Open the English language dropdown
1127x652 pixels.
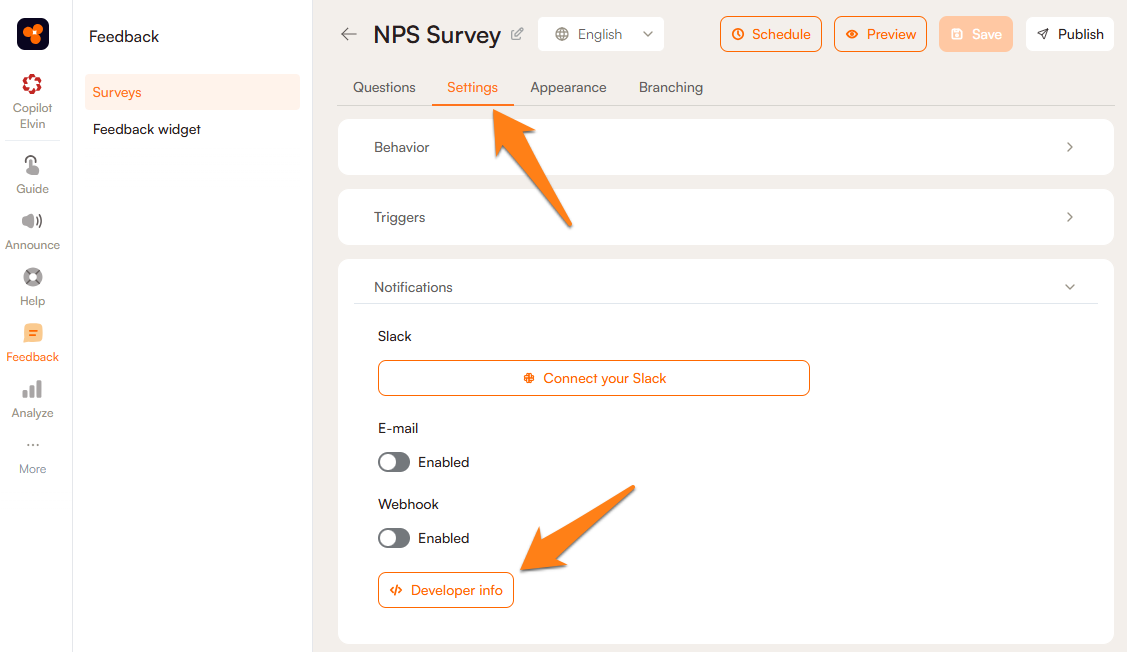tap(601, 34)
